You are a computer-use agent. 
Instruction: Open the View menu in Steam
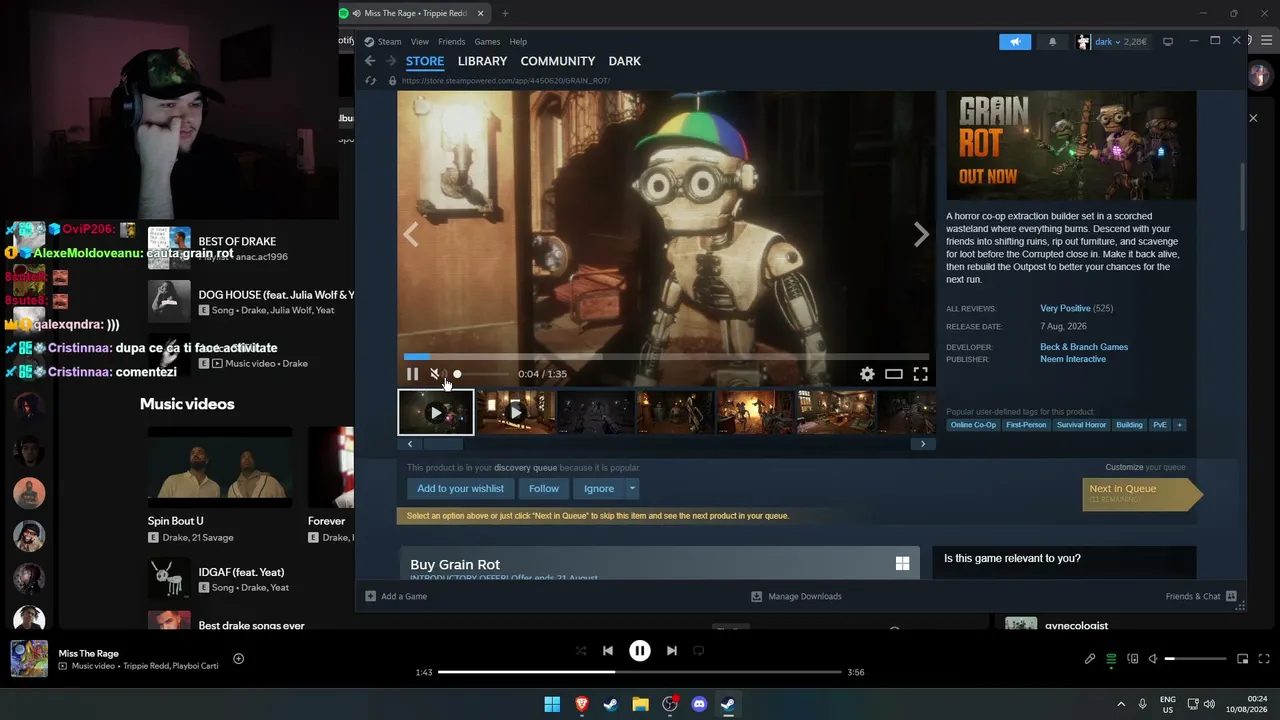tap(420, 42)
